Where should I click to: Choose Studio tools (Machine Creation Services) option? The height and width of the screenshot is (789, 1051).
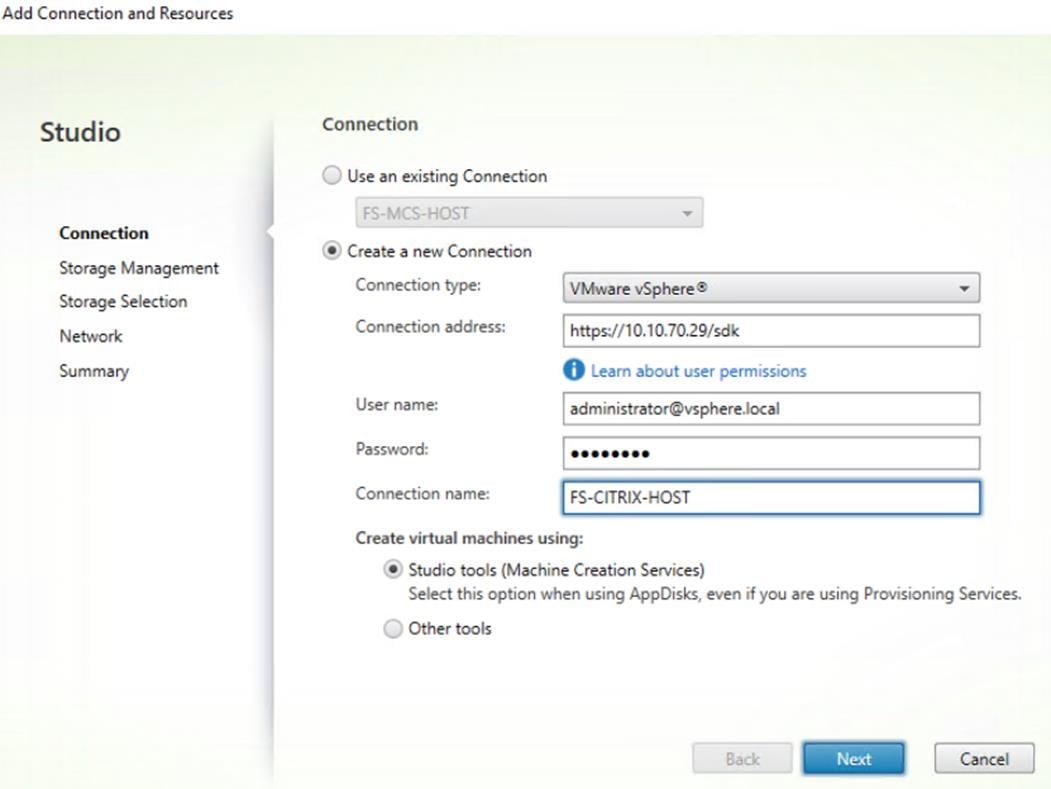393,570
